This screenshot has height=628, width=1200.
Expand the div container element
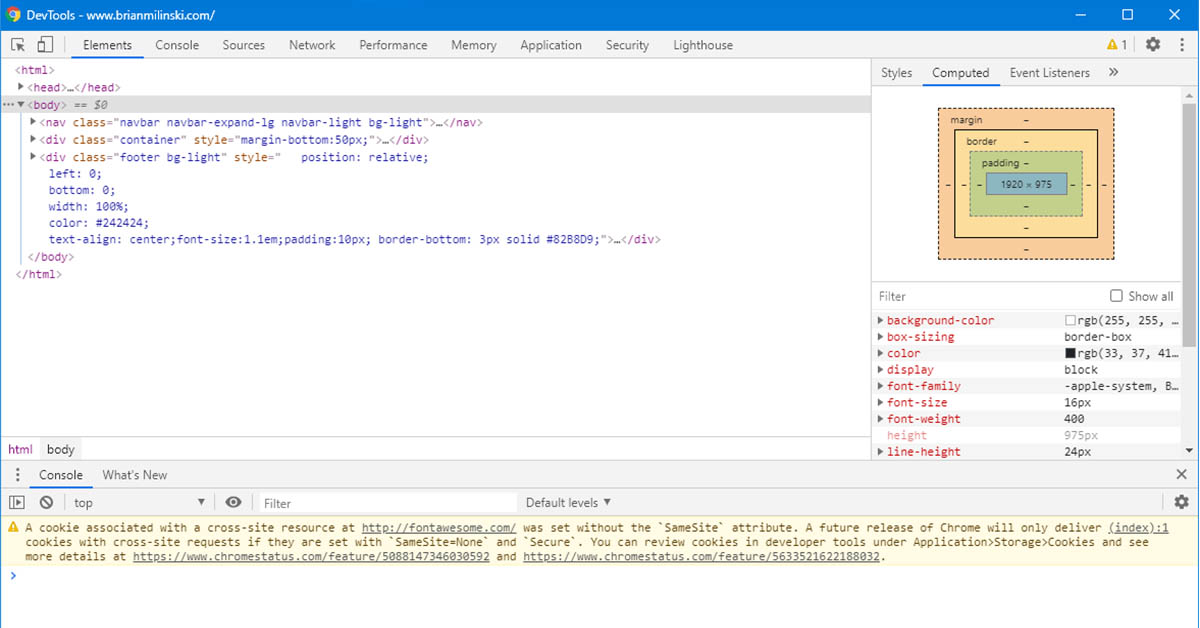click(x=33, y=140)
